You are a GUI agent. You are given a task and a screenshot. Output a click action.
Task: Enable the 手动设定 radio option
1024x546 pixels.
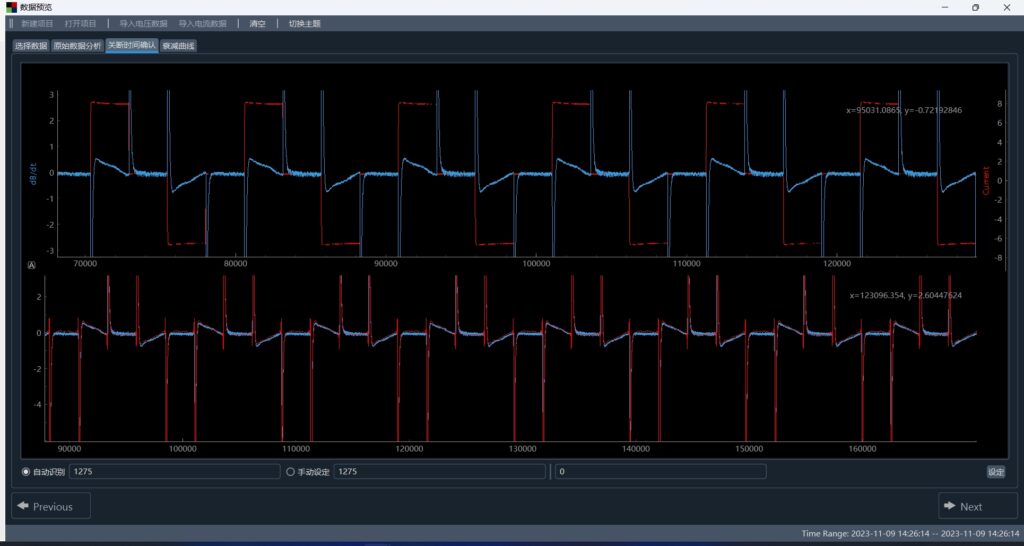291,471
